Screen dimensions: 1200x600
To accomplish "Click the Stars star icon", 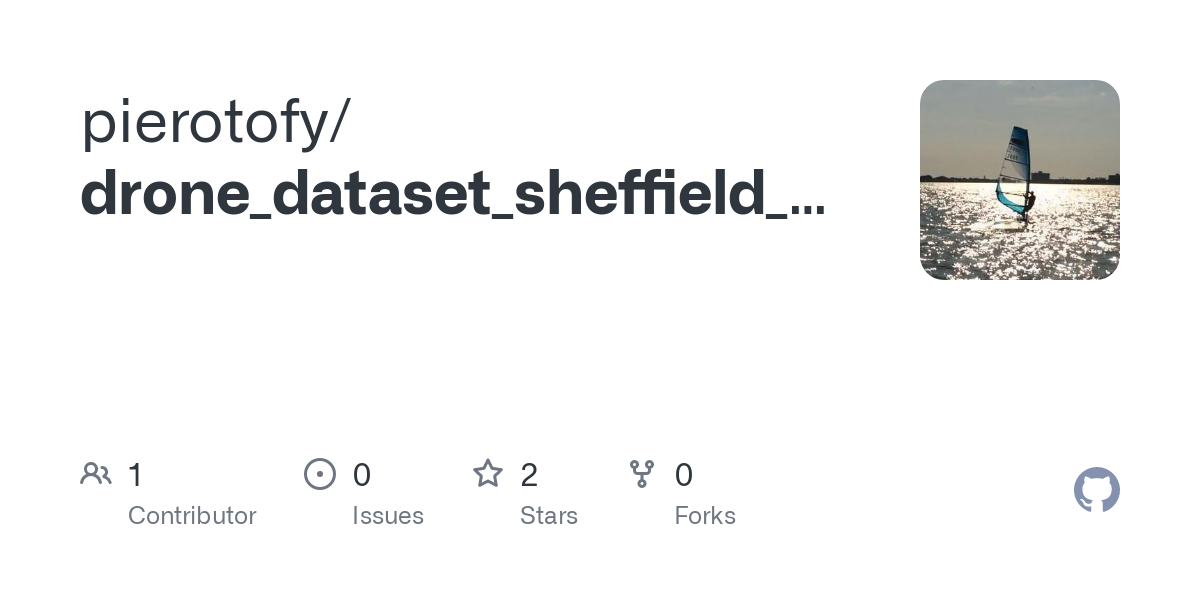I will tap(488, 474).
